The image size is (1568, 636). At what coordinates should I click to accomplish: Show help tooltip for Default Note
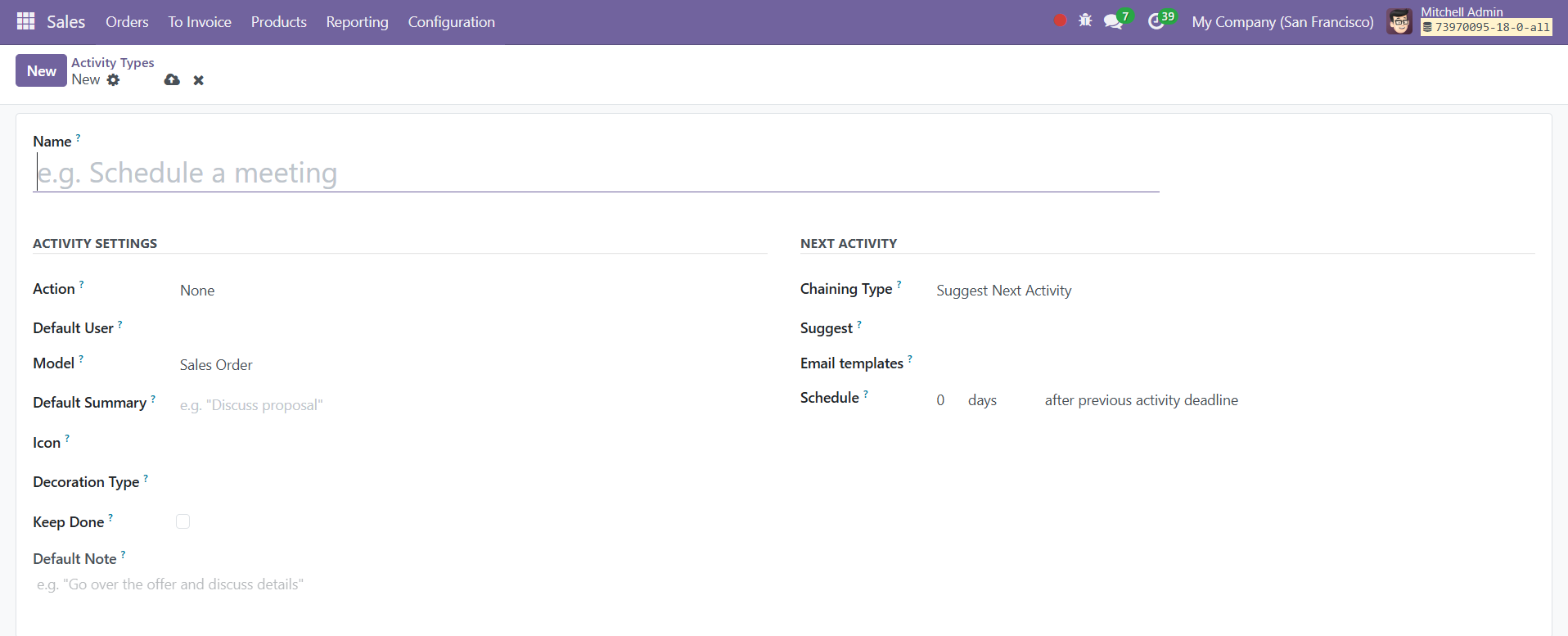pos(123,555)
